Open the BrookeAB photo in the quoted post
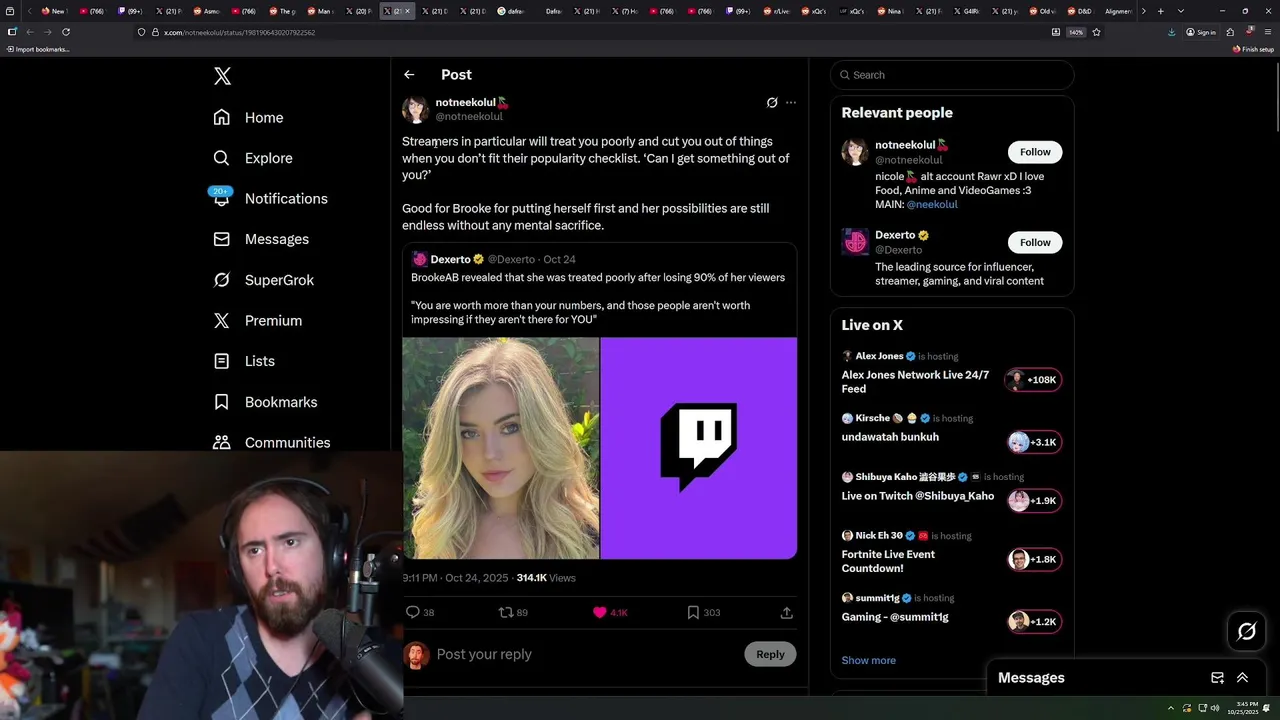Image resolution: width=1280 pixels, height=720 pixels. click(501, 448)
